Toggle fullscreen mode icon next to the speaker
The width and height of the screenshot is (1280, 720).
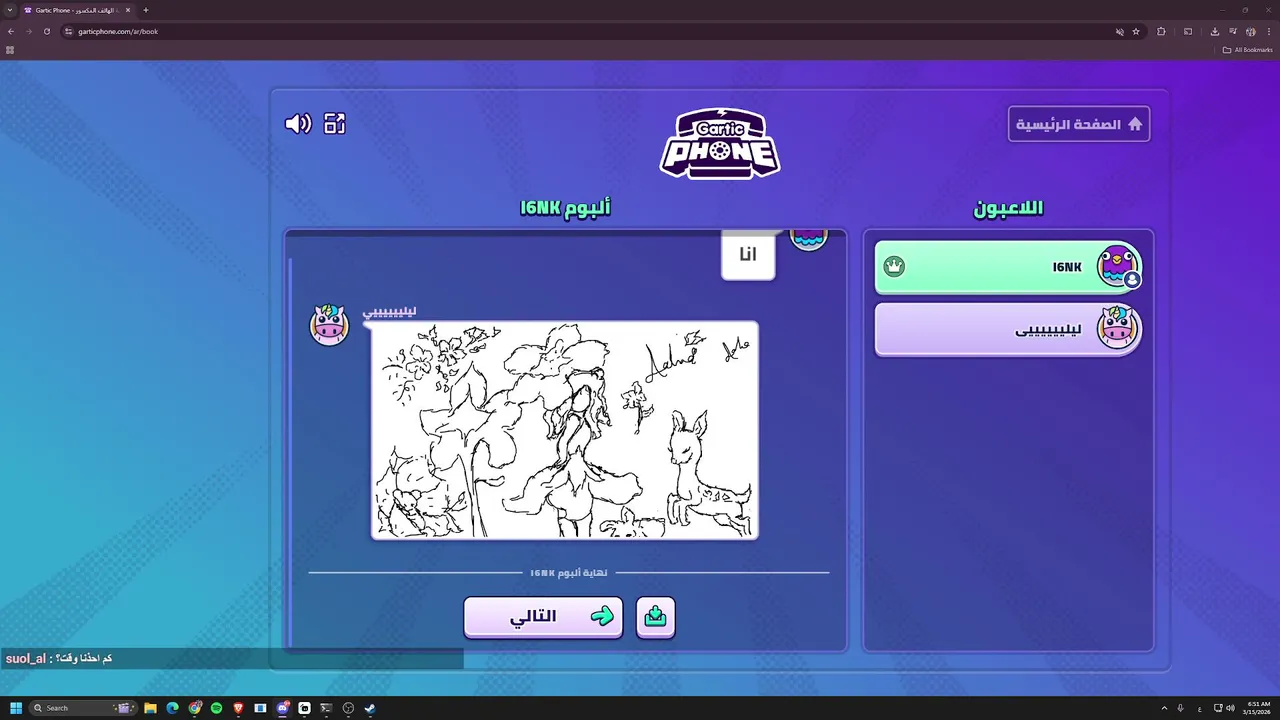(335, 124)
